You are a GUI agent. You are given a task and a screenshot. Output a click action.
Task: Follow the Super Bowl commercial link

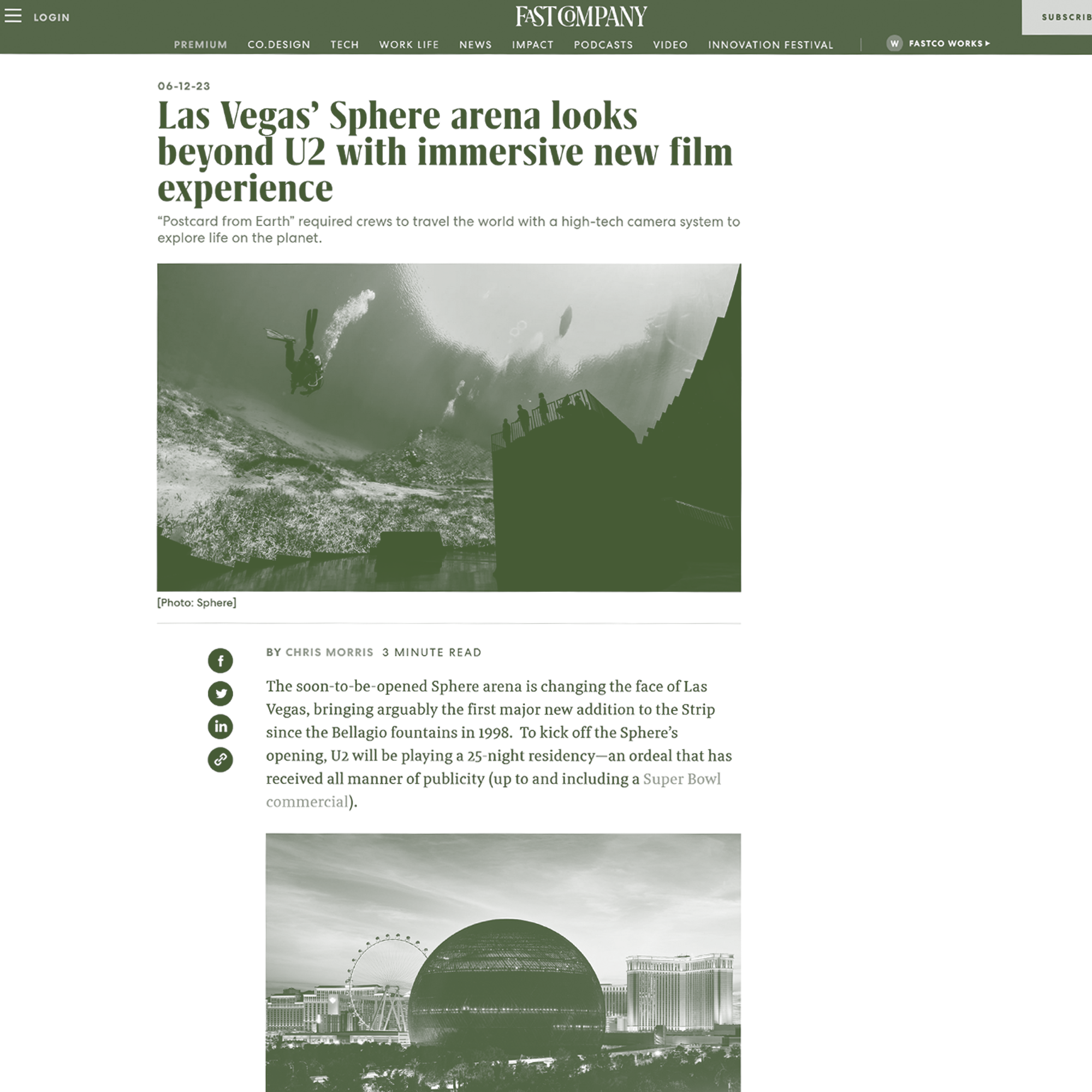tap(681, 779)
